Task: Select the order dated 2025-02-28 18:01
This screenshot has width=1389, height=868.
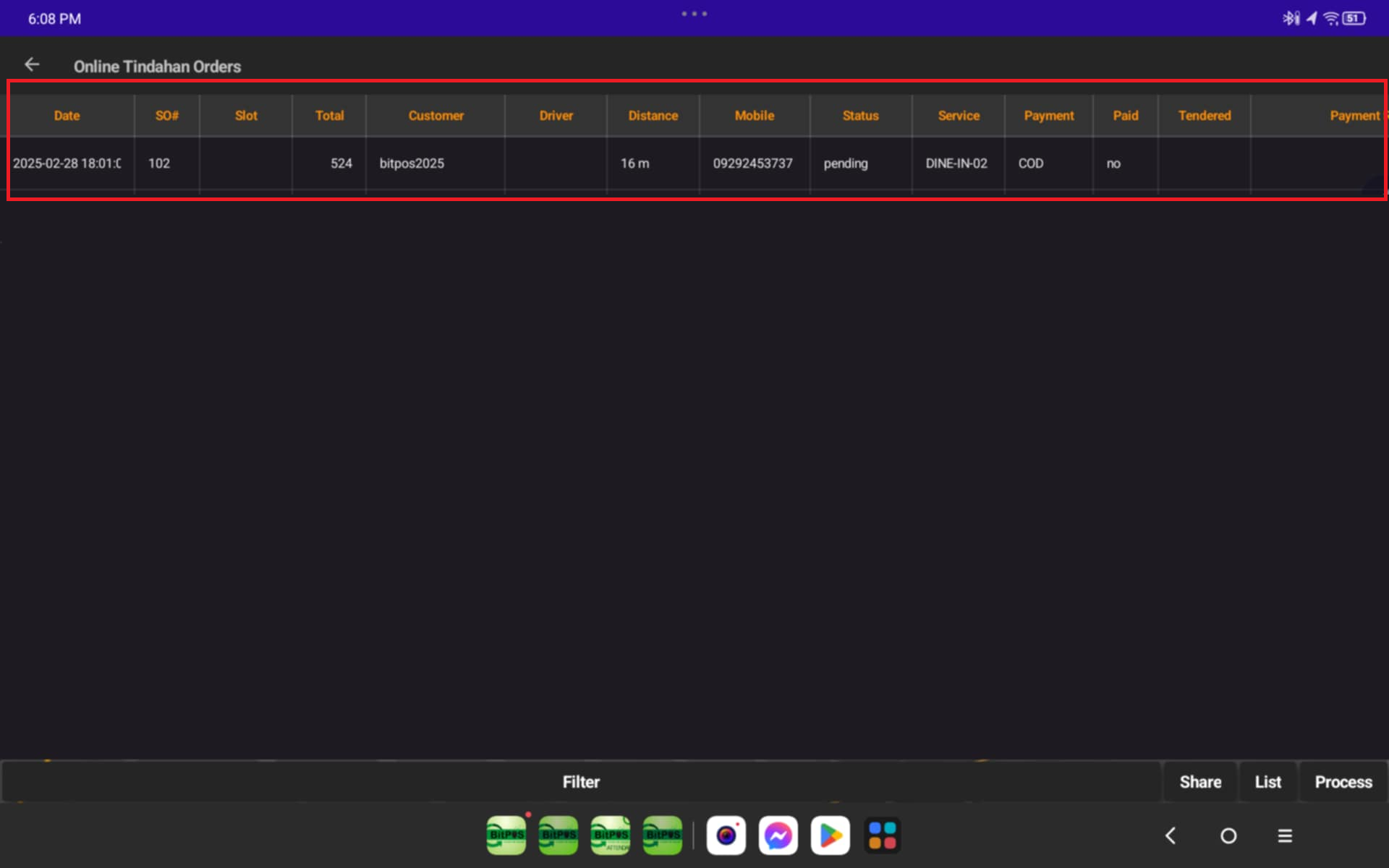Action: 67,163
